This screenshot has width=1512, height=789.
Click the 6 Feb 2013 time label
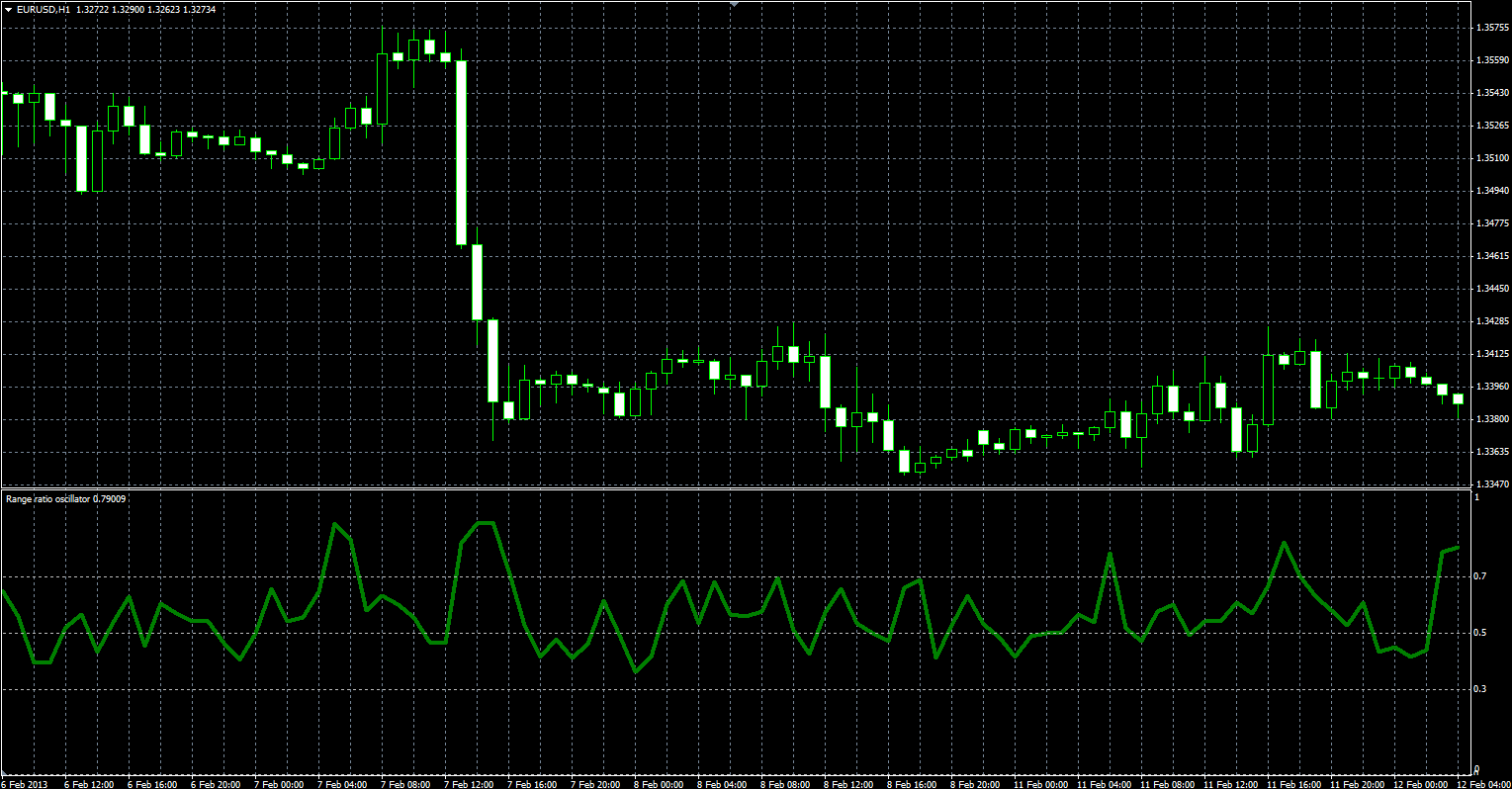pyautogui.click(x=25, y=784)
